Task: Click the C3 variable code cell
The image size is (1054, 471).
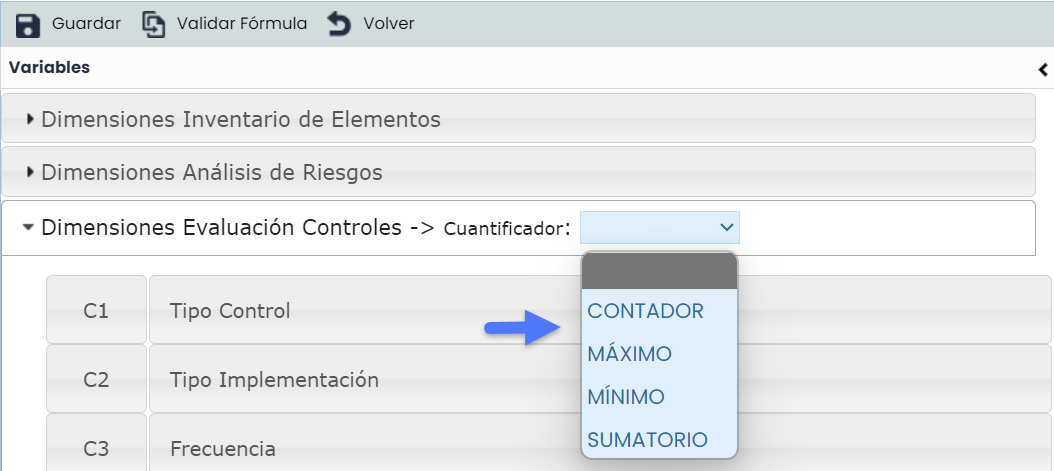Action: tap(96, 448)
